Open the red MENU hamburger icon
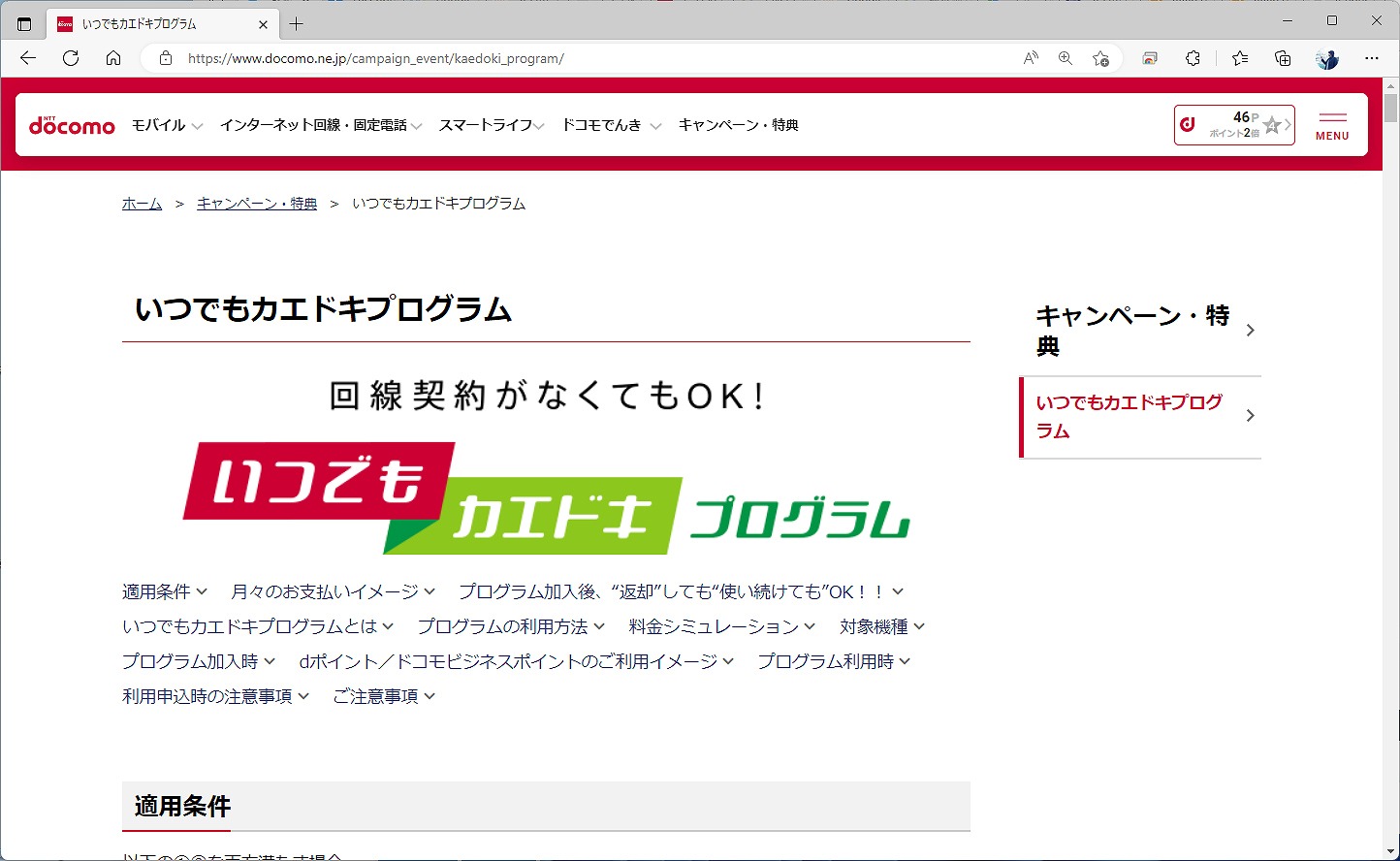Viewport: 1400px width, 861px height. (1331, 124)
